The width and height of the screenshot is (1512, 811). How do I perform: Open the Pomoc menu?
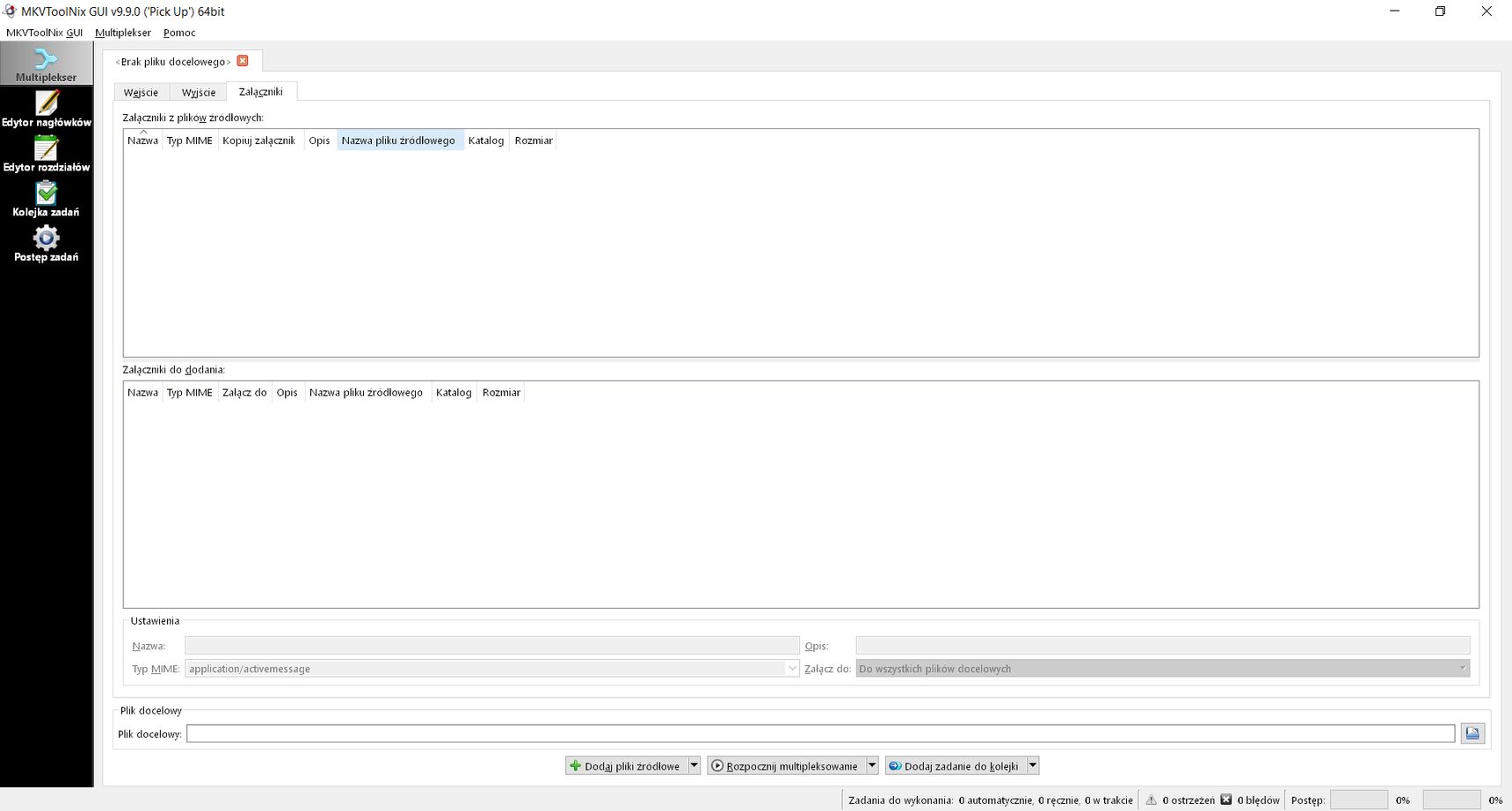tap(179, 33)
